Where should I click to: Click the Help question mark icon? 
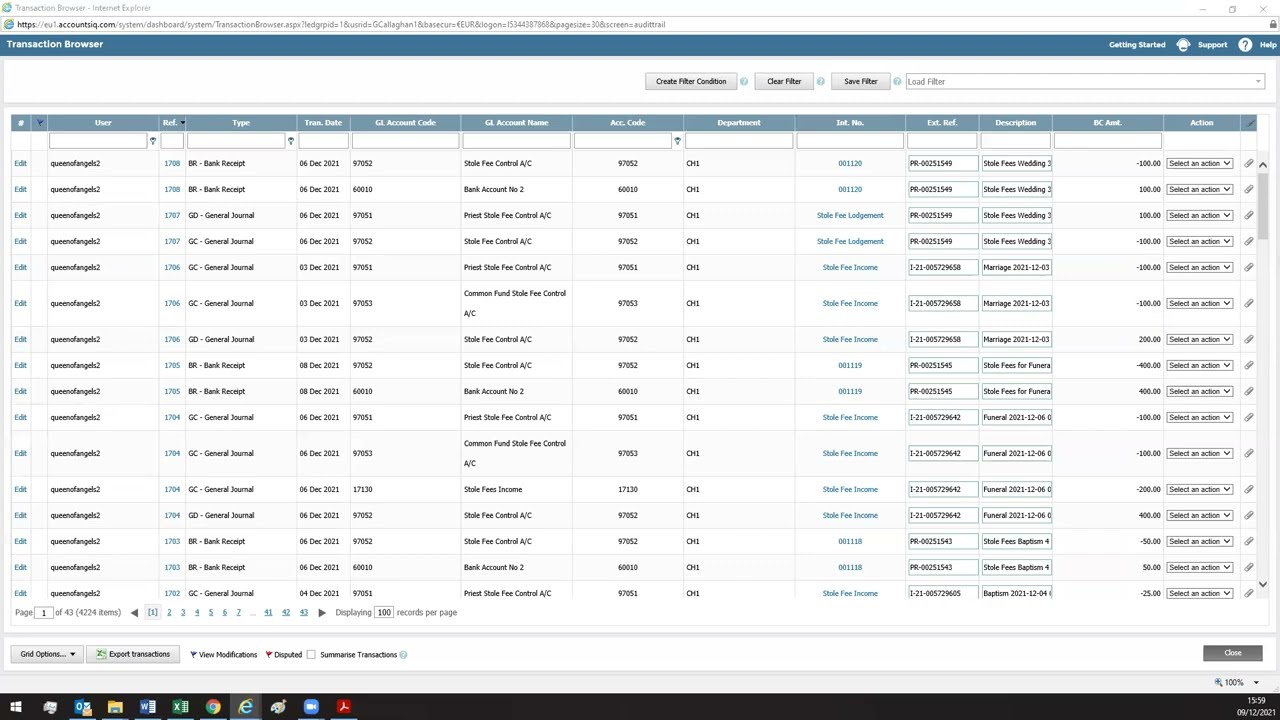tap(1244, 44)
